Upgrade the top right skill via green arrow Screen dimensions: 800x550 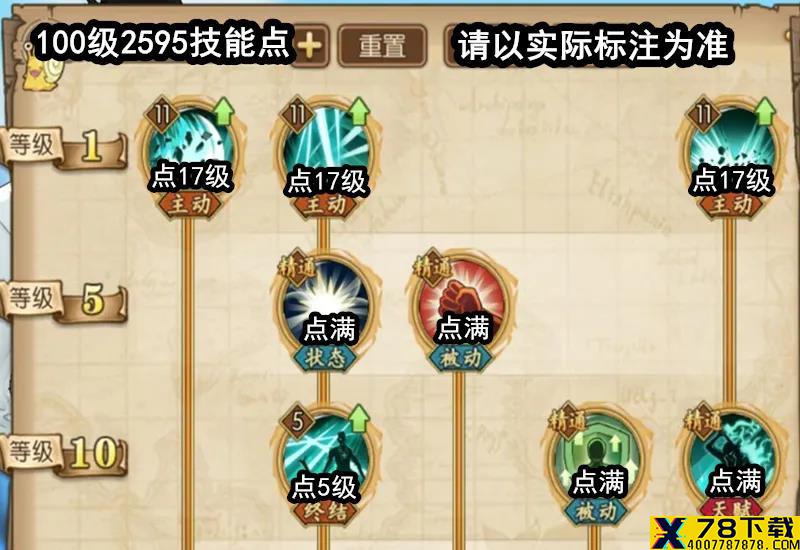764,112
